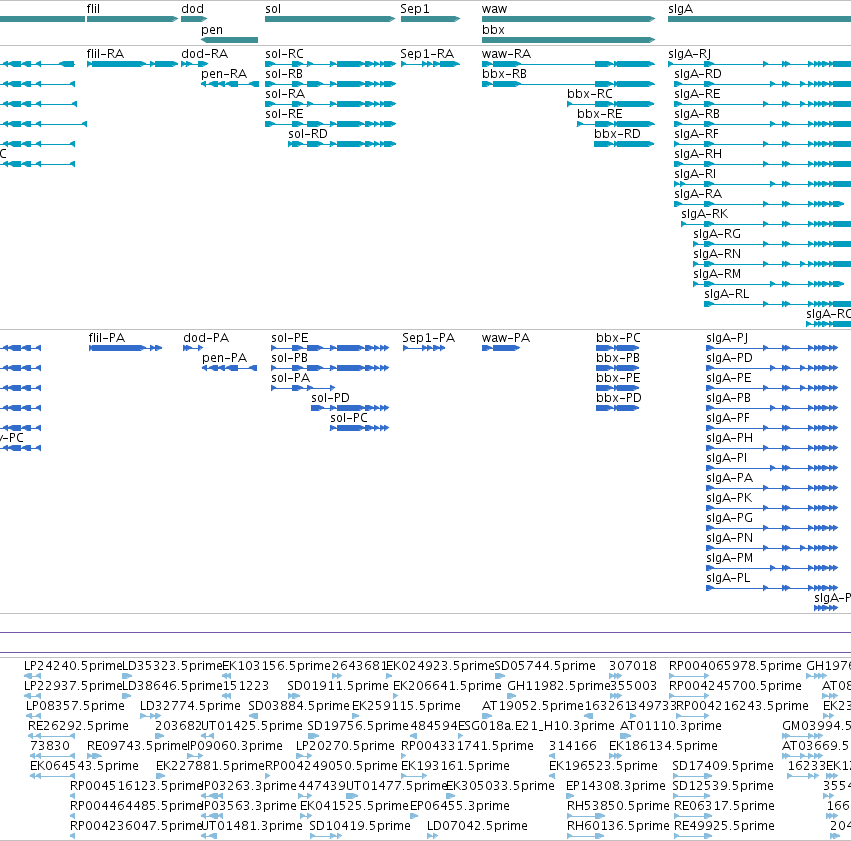Viewport: 851px width, 841px height.
Task: Click the slgA-RJ transcript label
Action: pos(689,54)
